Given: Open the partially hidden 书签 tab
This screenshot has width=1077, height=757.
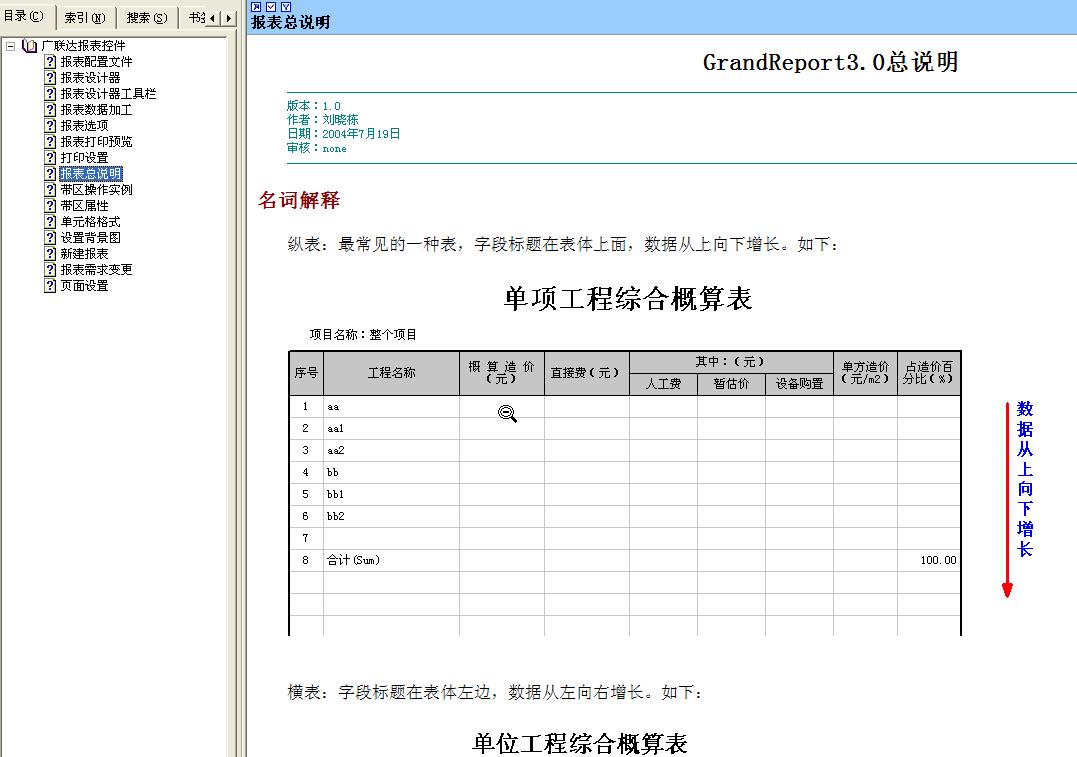Looking at the screenshot, I should (x=195, y=18).
